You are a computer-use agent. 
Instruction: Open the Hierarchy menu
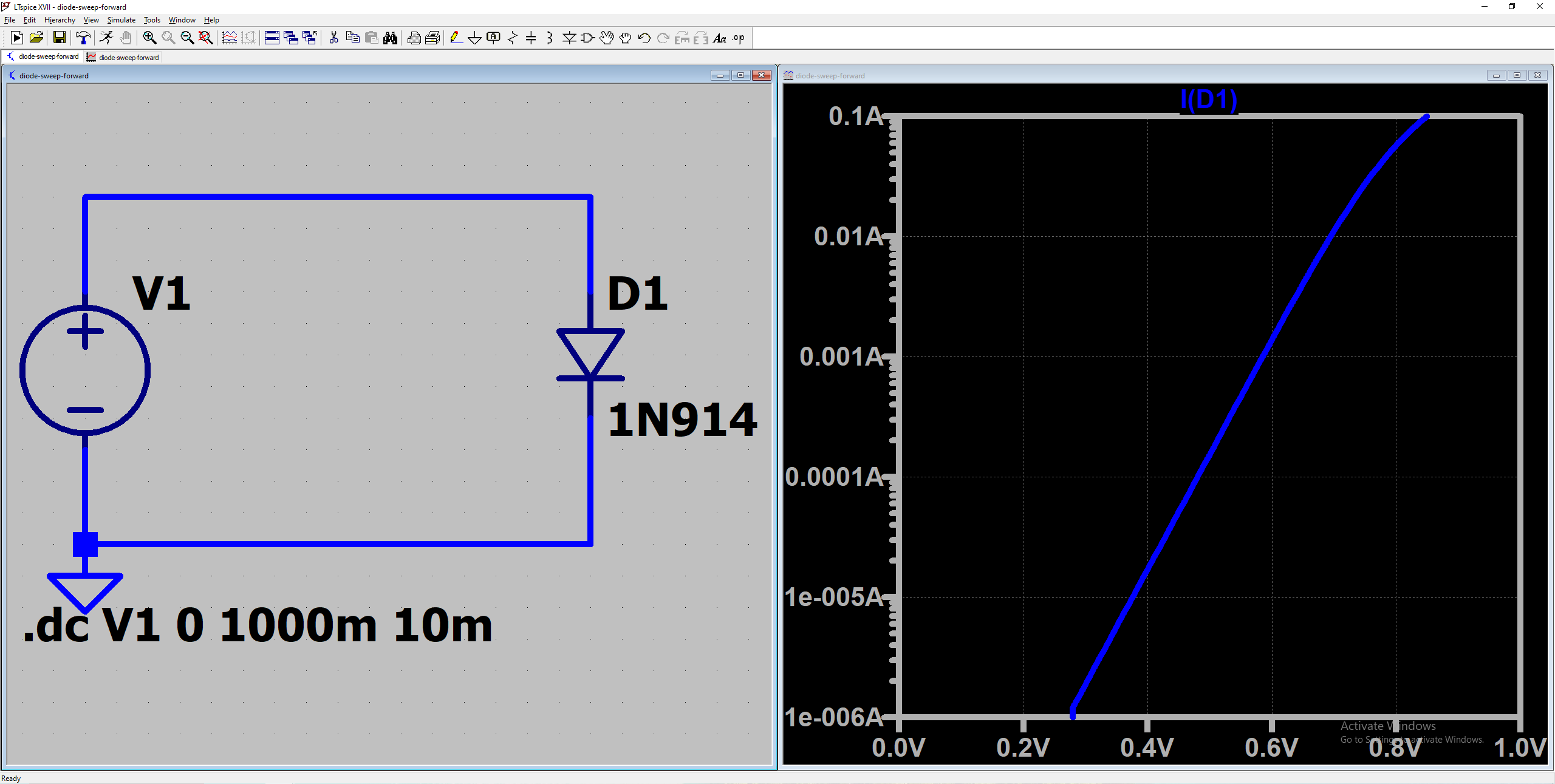click(x=60, y=20)
